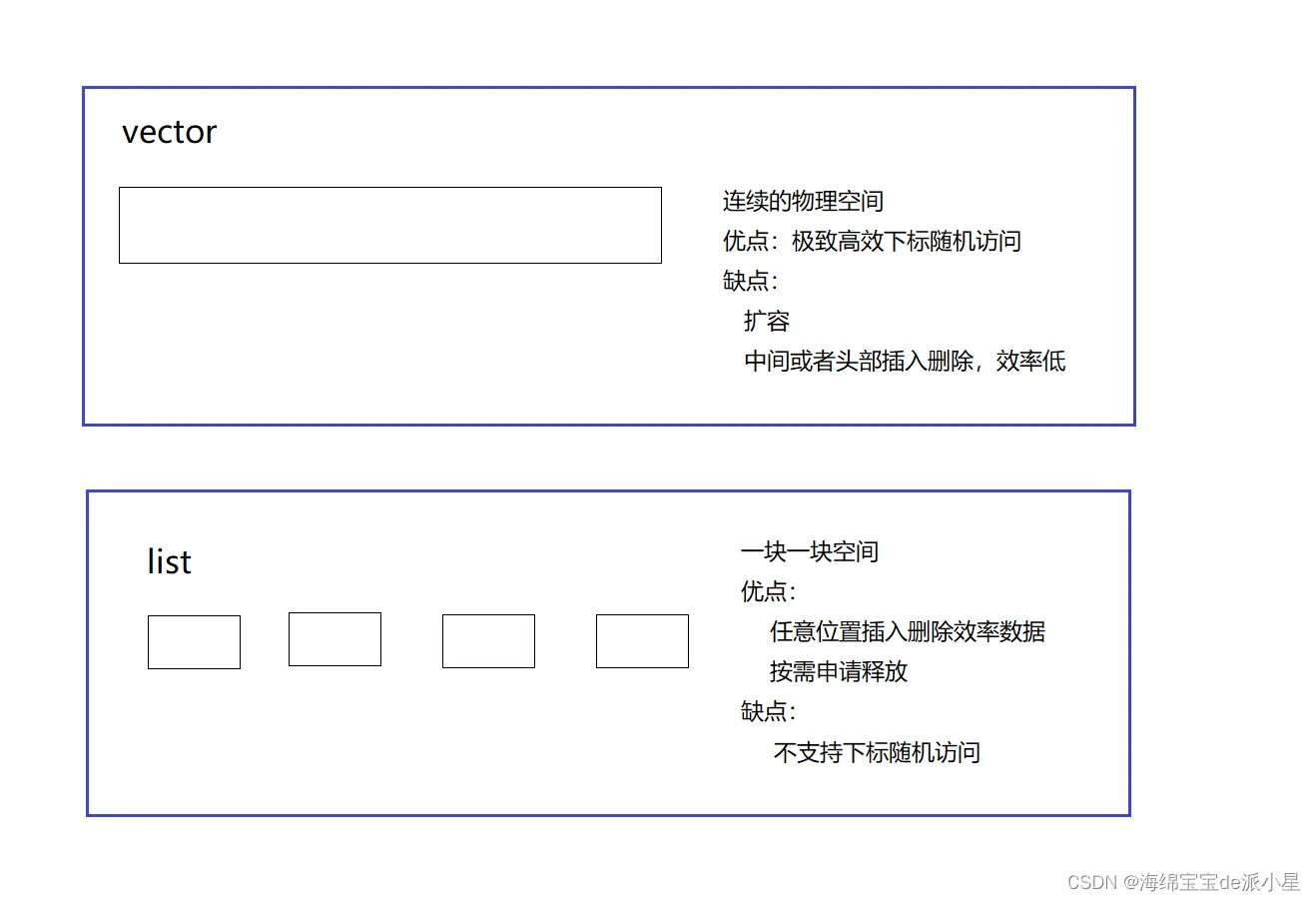Click the fourth list node box
The image size is (1316, 901).
click(x=642, y=641)
